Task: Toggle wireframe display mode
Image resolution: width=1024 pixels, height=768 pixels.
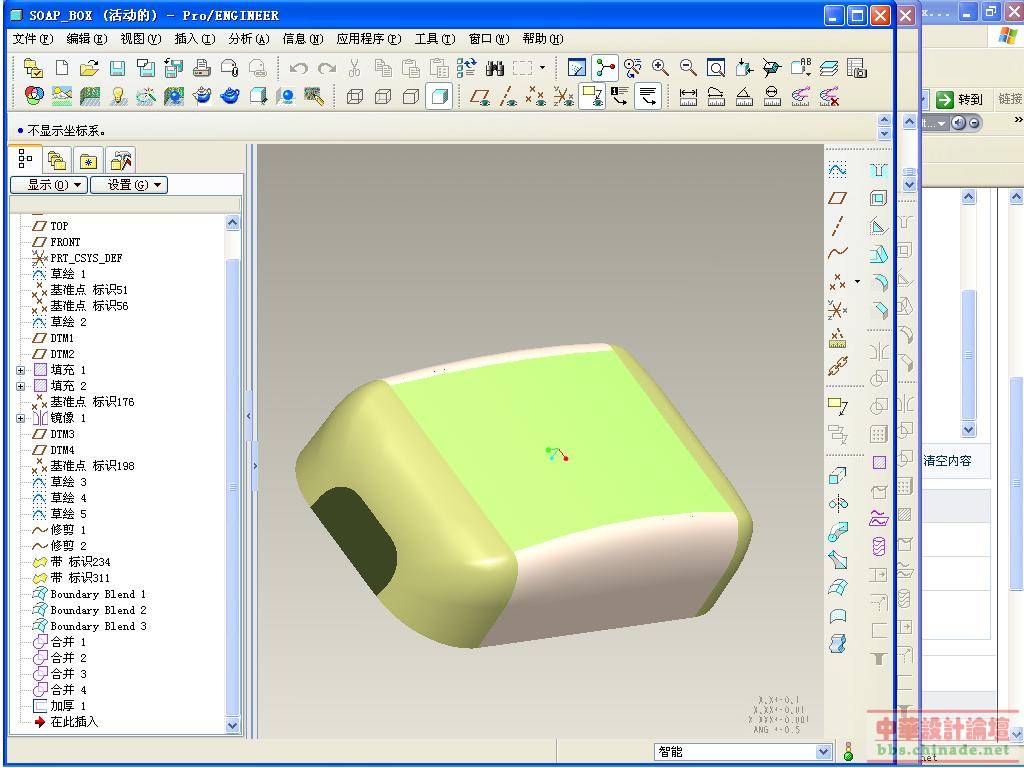Action: pyautogui.click(x=355, y=97)
